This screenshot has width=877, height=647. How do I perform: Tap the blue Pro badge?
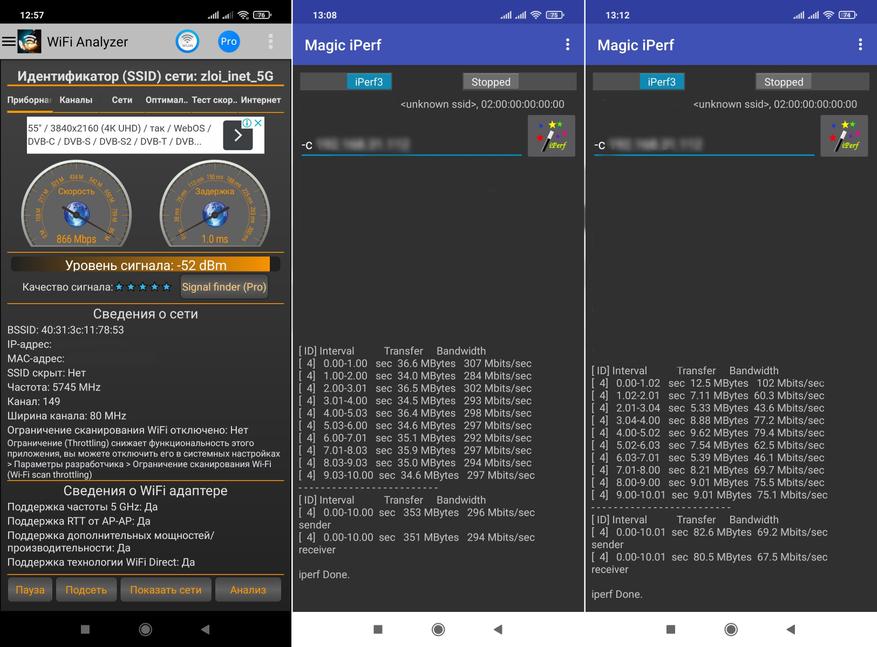[x=228, y=41]
